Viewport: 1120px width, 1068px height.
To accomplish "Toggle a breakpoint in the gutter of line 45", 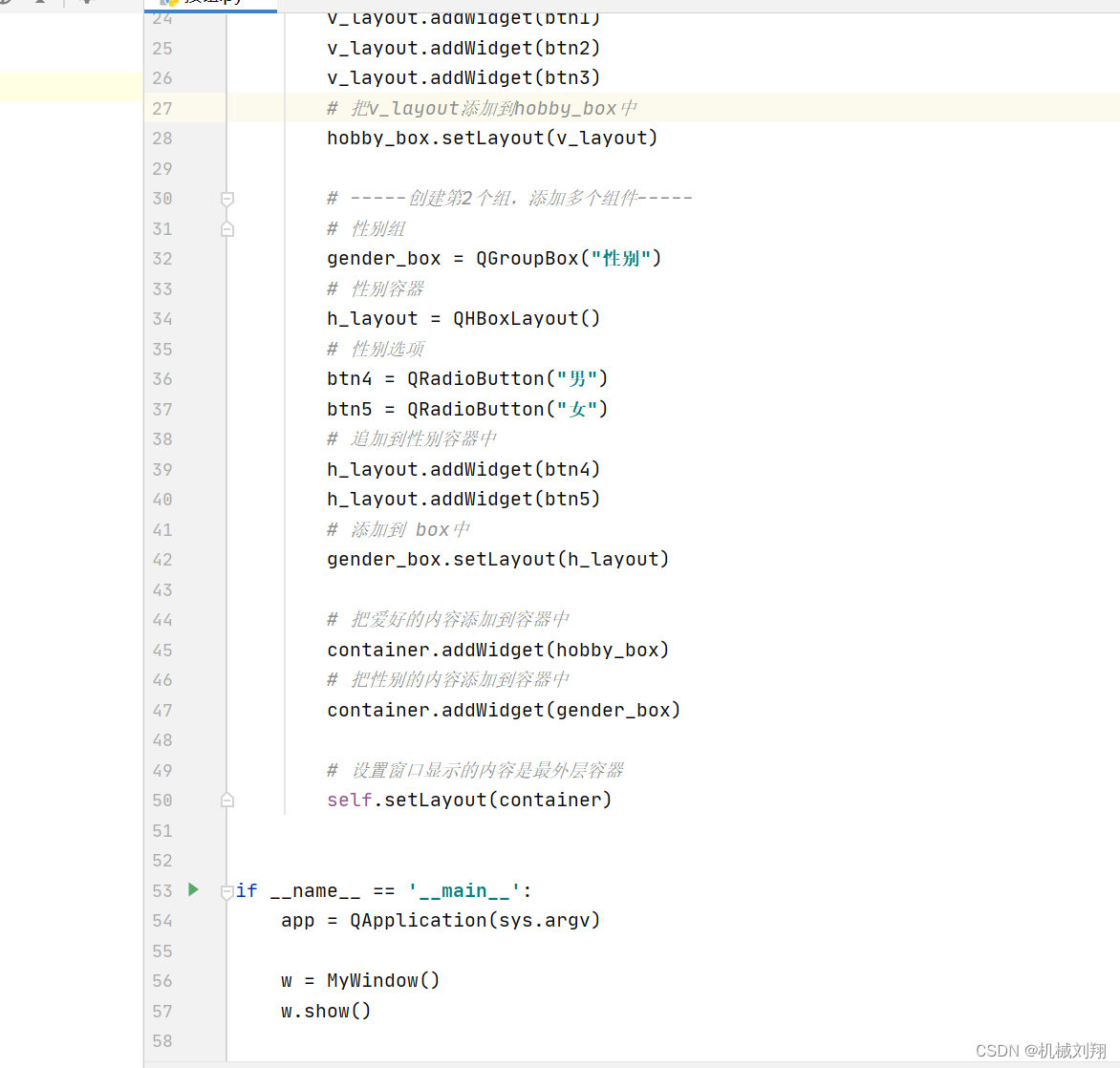I will pyautogui.click(x=204, y=650).
